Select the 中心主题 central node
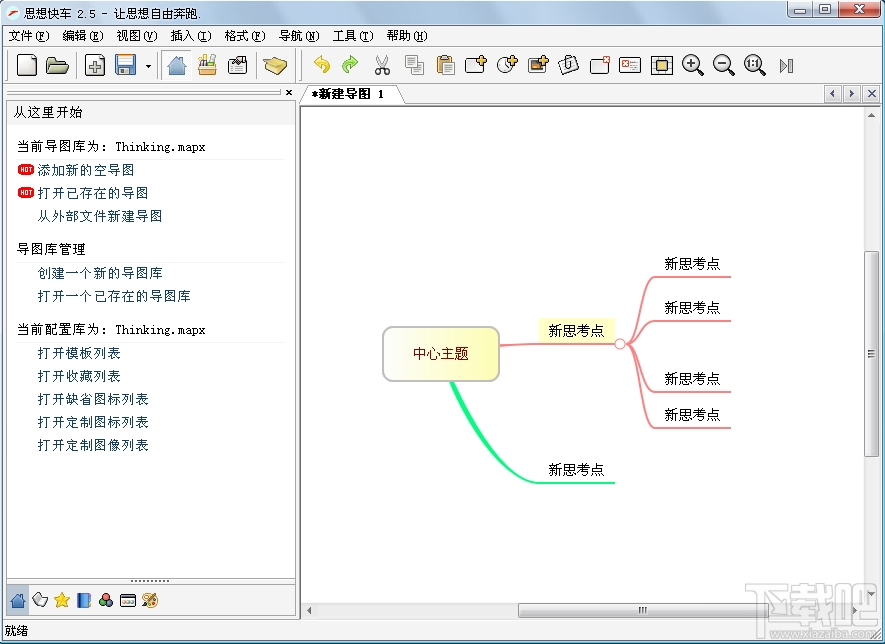This screenshot has width=885, height=644. 441,354
